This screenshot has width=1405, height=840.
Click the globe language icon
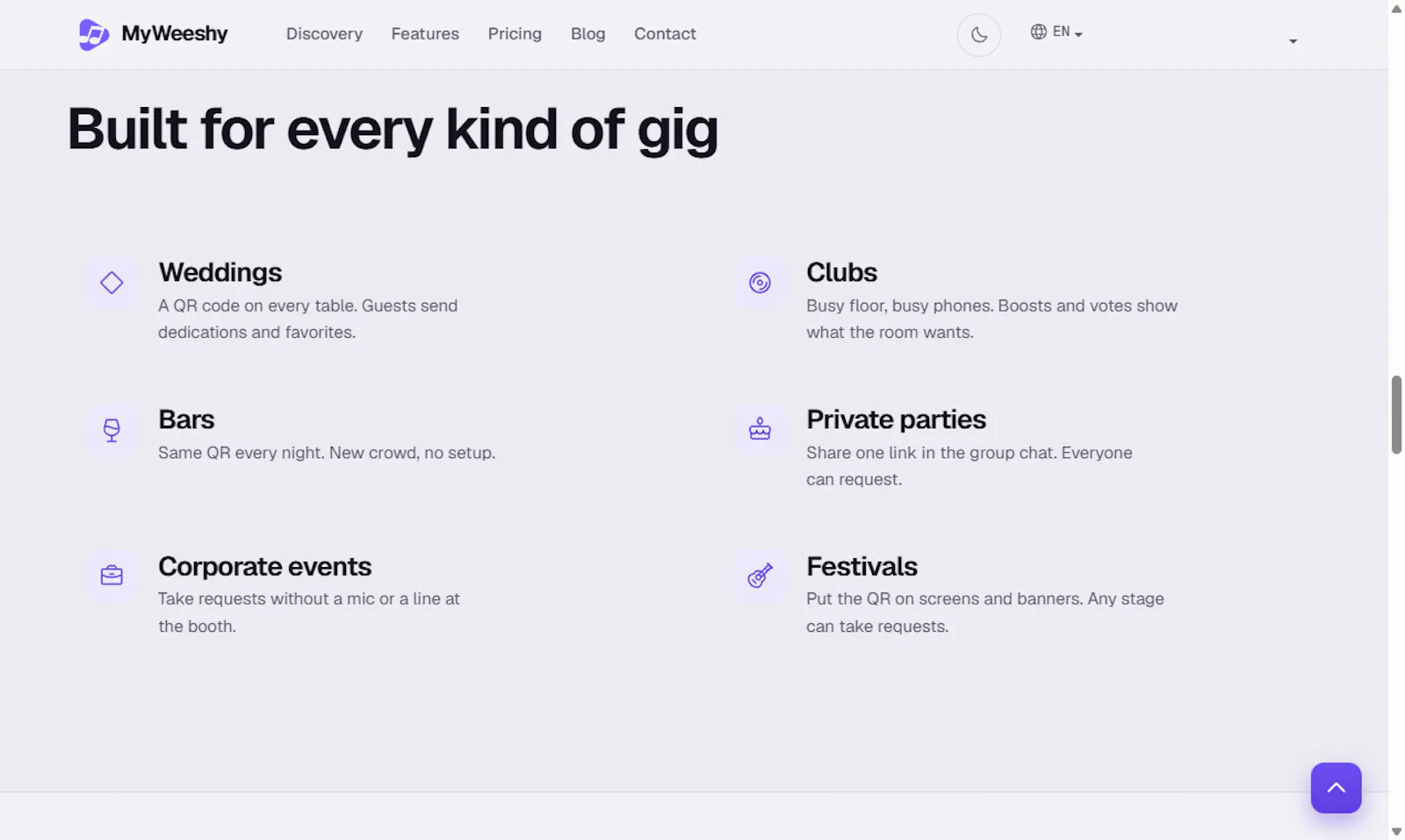coord(1038,32)
